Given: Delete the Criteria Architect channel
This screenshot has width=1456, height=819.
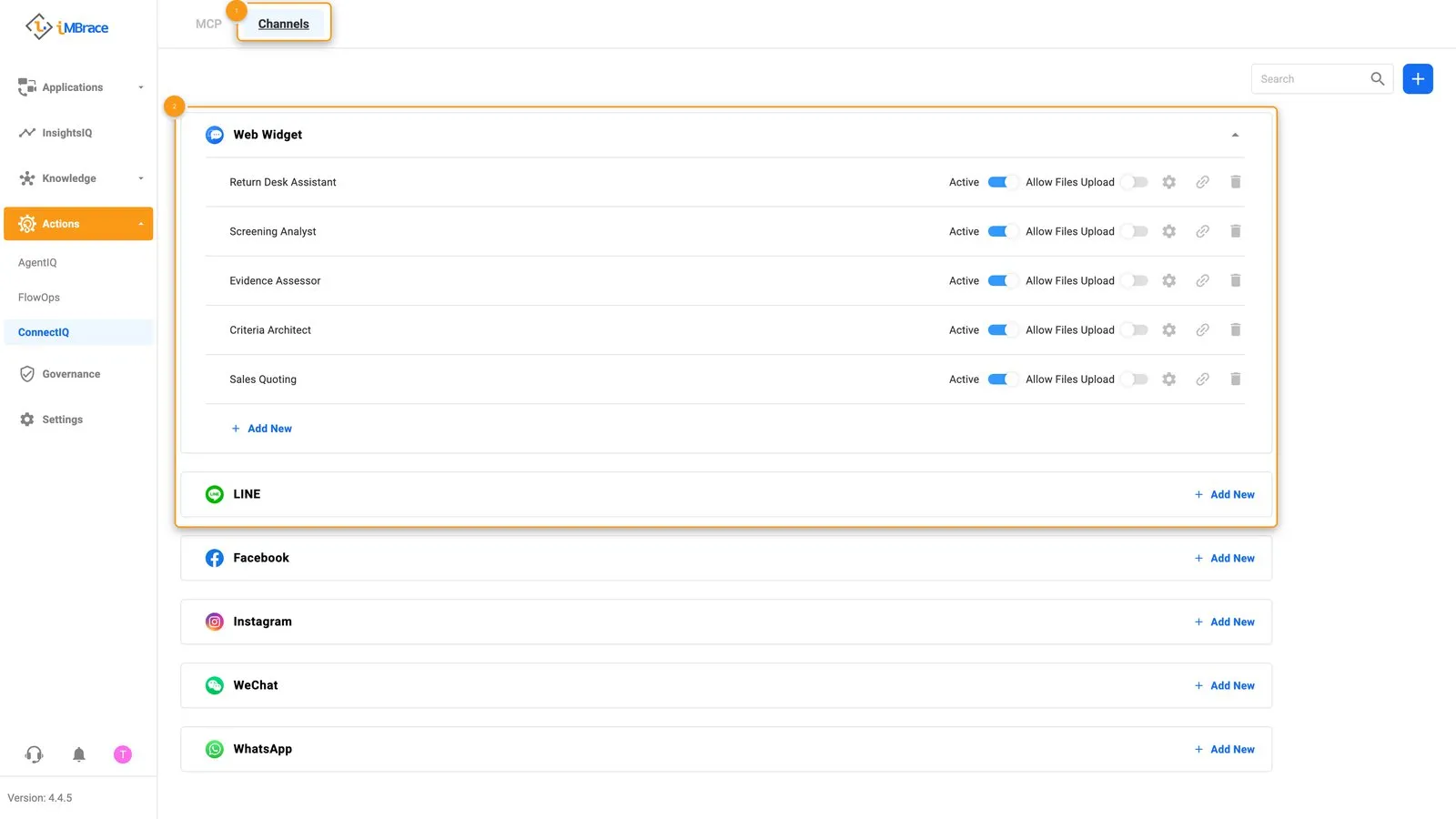Looking at the screenshot, I should (x=1236, y=329).
